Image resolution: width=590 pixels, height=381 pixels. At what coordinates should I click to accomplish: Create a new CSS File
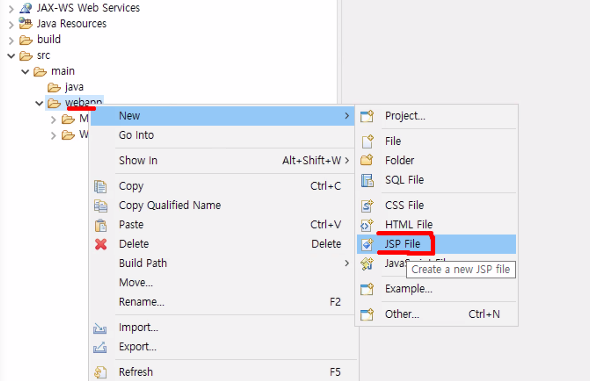click(x=436, y=205)
